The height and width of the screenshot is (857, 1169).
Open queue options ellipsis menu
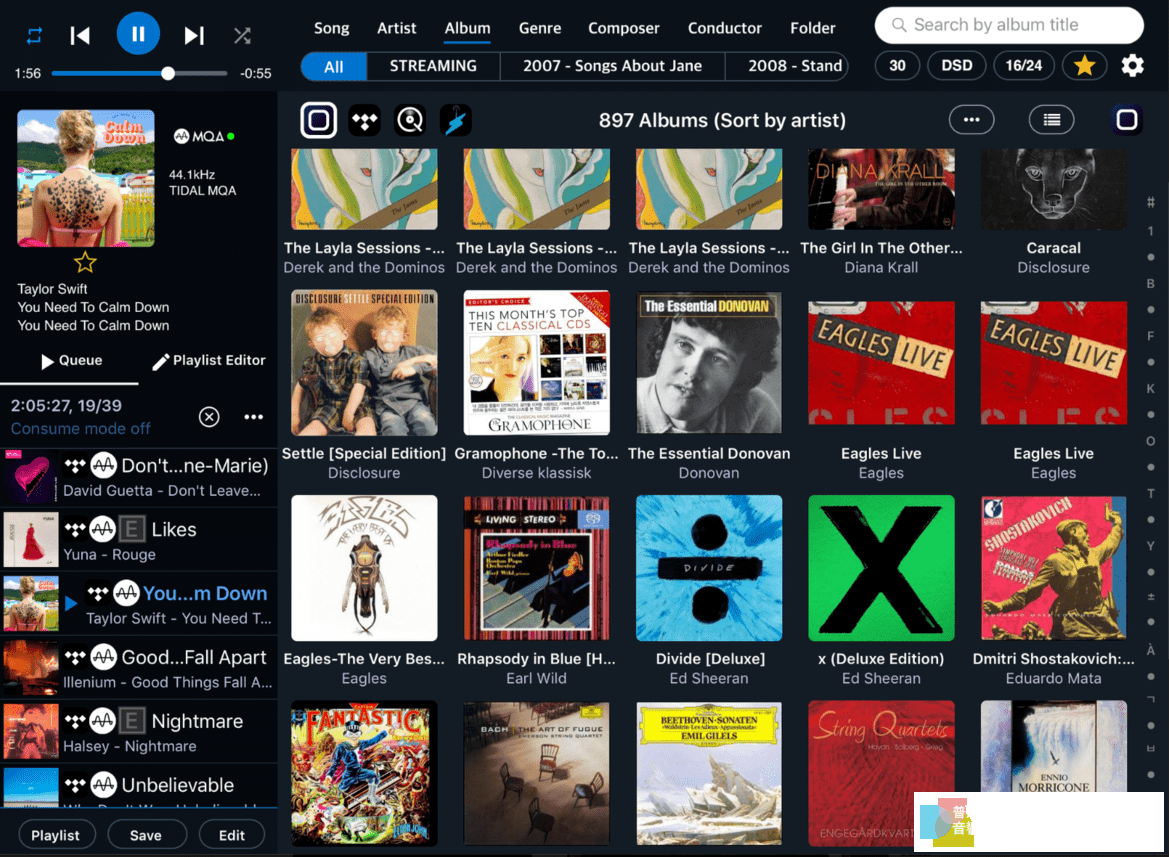(253, 417)
